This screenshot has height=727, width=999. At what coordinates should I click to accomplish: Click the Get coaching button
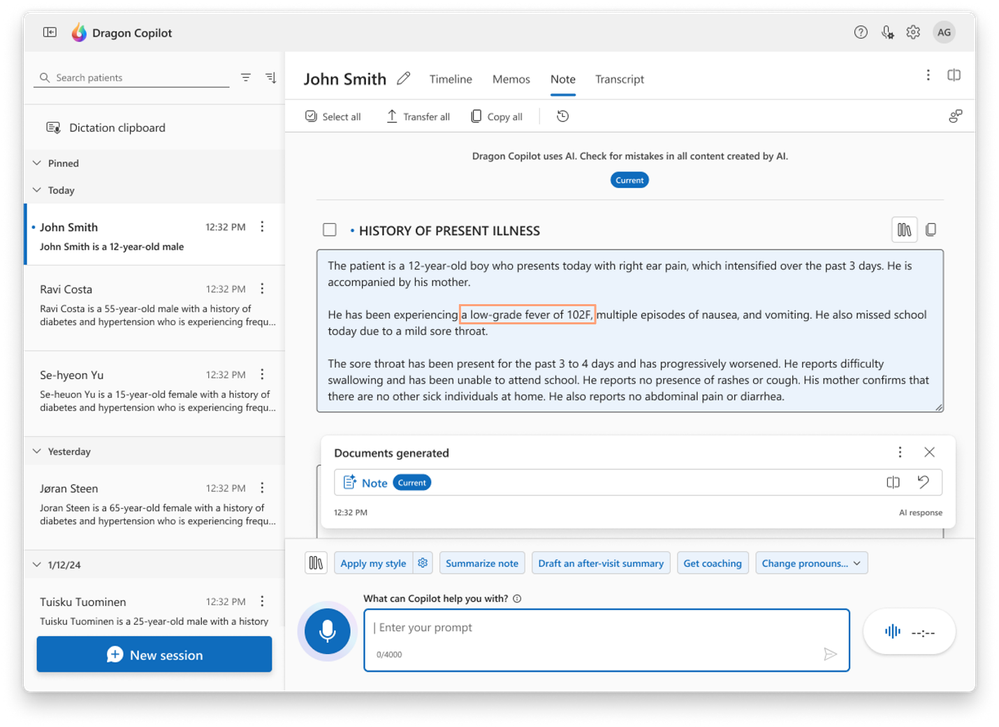[712, 563]
